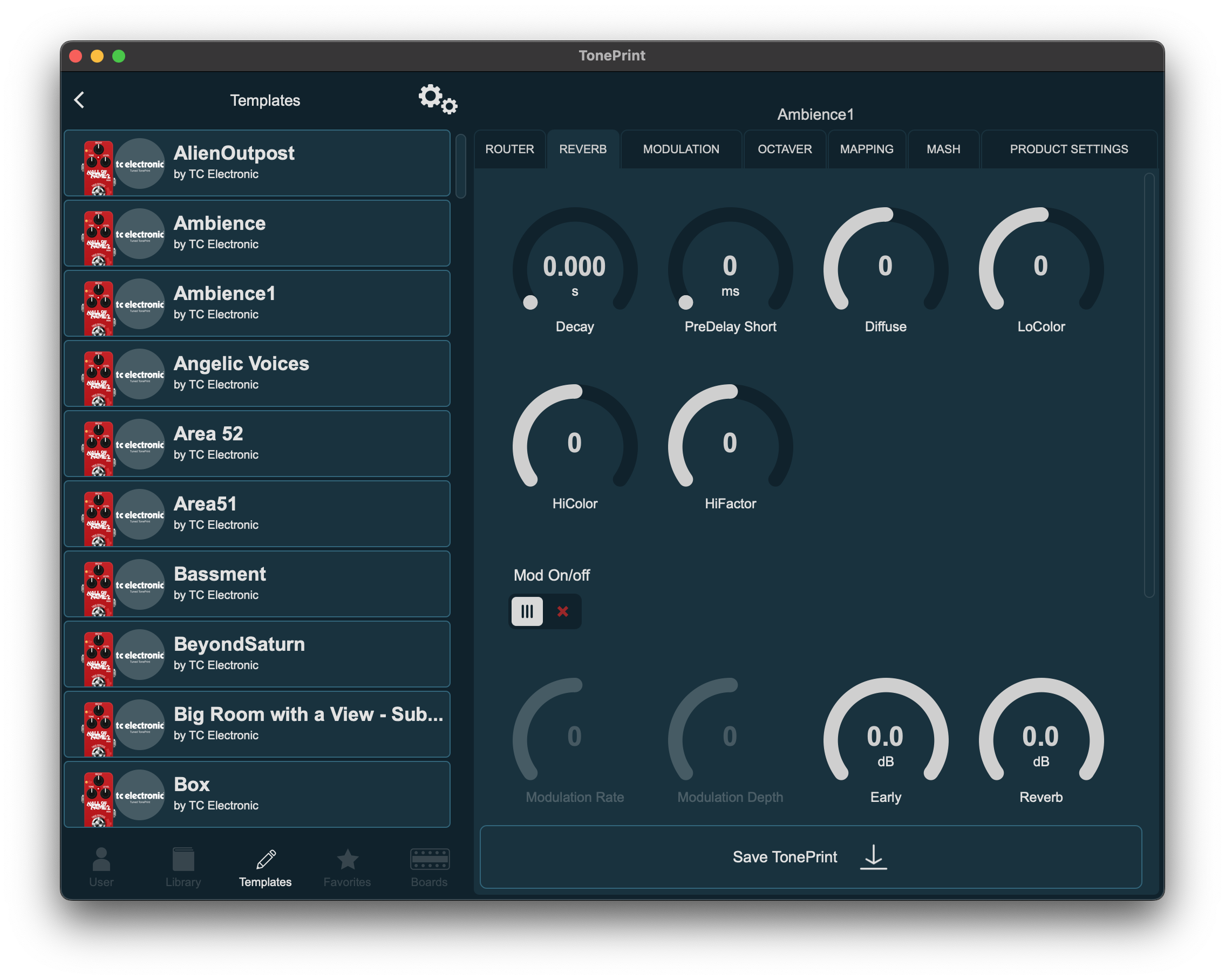This screenshot has height=980, width=1225.
Task: Open the MASH tab
Action: click(x=943, y=149)
